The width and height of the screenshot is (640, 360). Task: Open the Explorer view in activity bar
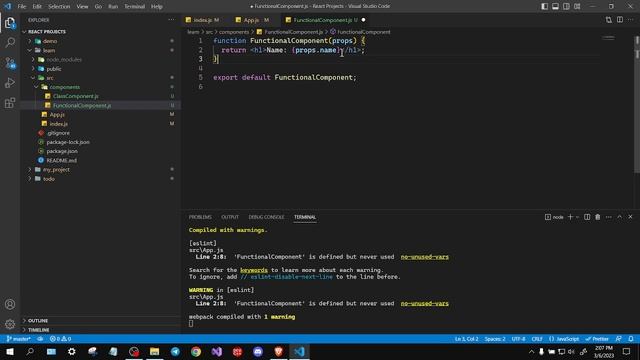pos(10,23)
